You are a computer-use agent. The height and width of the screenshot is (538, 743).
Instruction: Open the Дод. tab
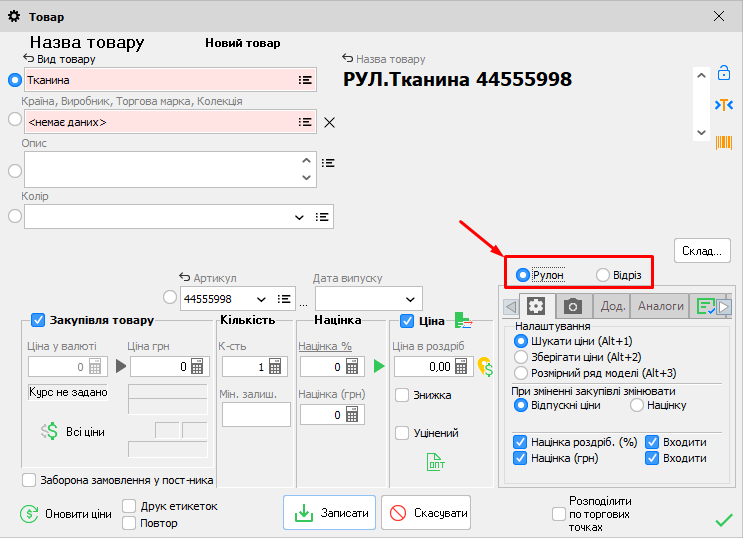pyautogui.click(x=612, y=306)
